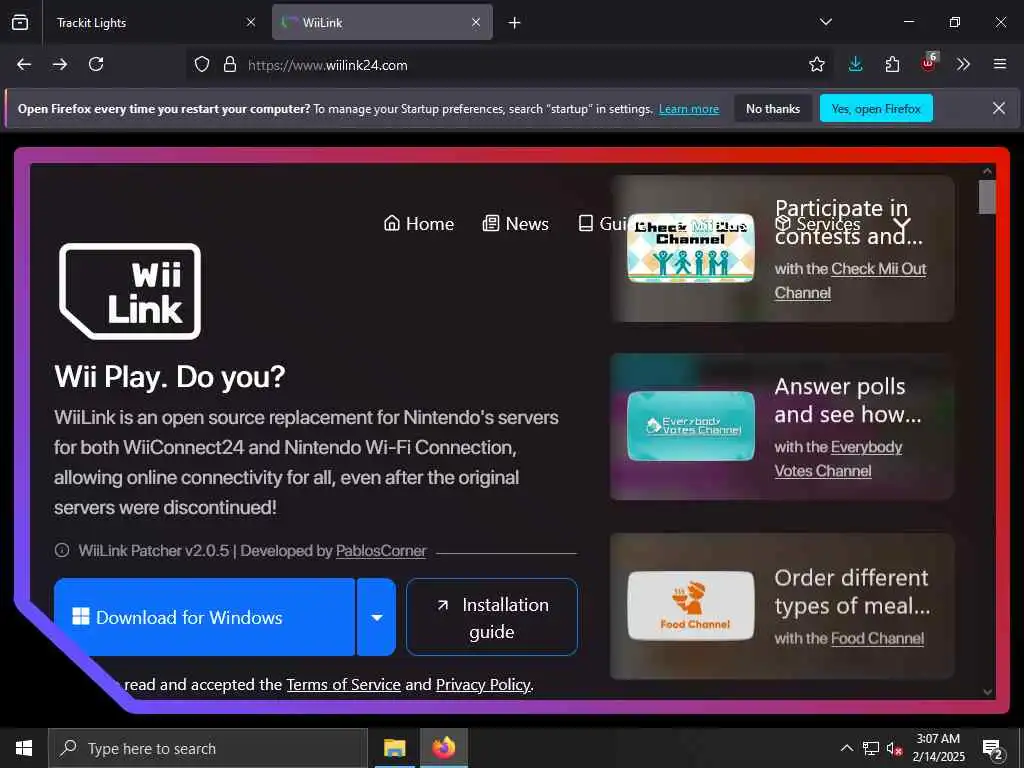The image size is (1024, 768).
Task: Open the Firefox downloads panel
Action: (856, 64)
